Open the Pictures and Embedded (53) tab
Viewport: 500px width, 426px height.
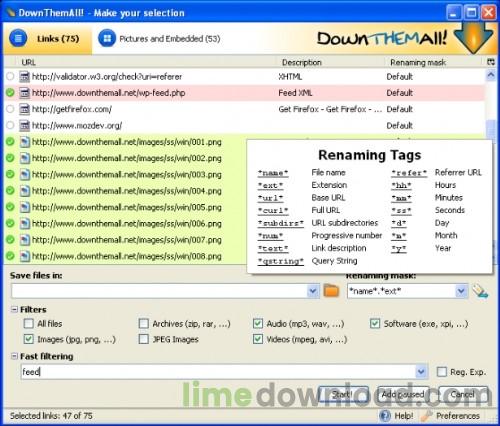(x=159, y=39)
